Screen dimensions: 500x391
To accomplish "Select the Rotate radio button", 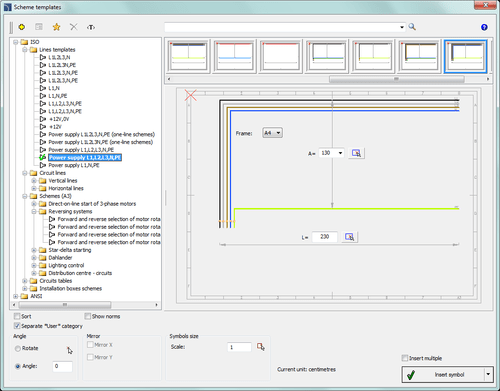I will click(18, 348).
